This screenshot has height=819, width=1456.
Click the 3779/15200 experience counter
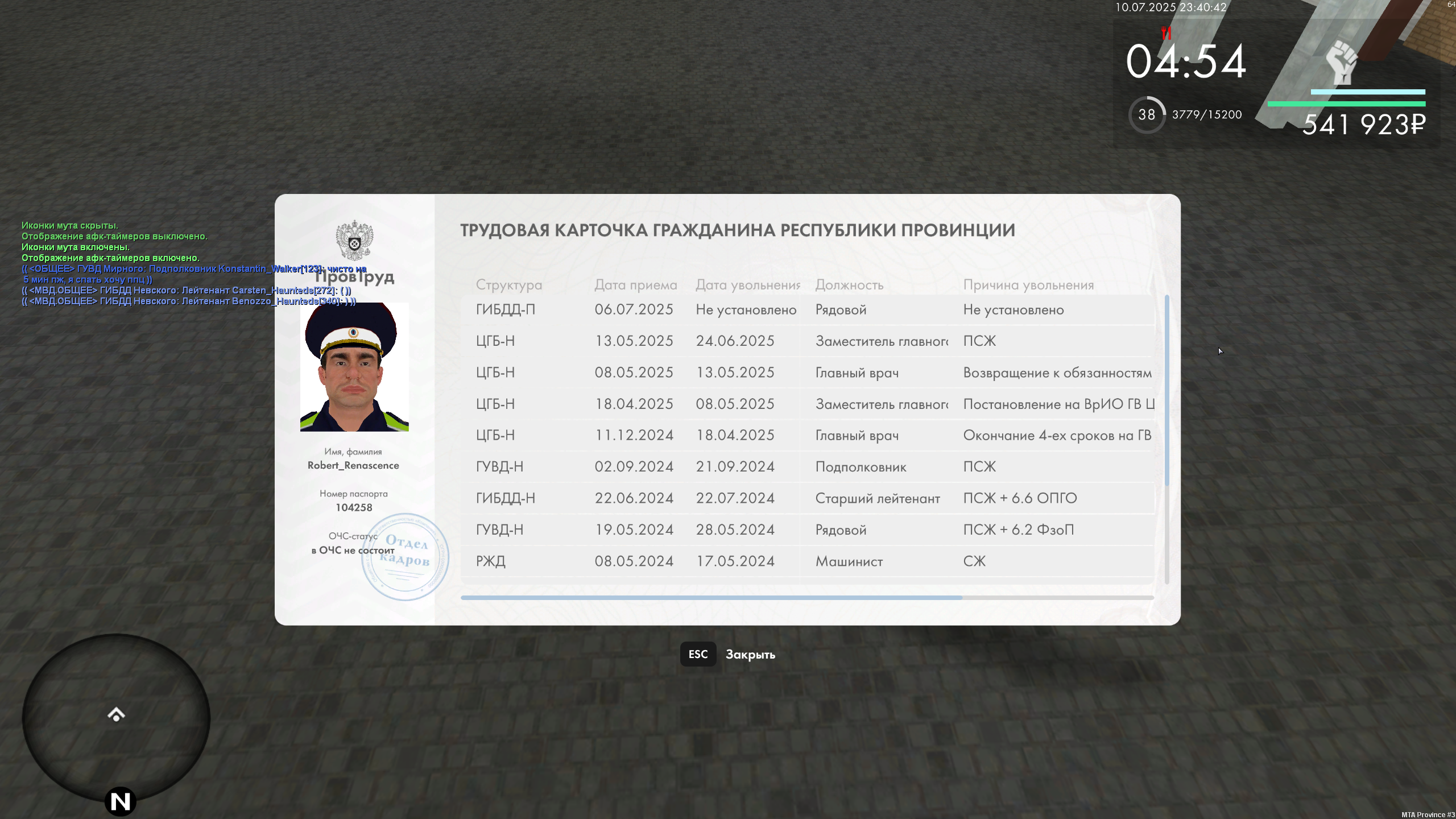(1207, 115)
